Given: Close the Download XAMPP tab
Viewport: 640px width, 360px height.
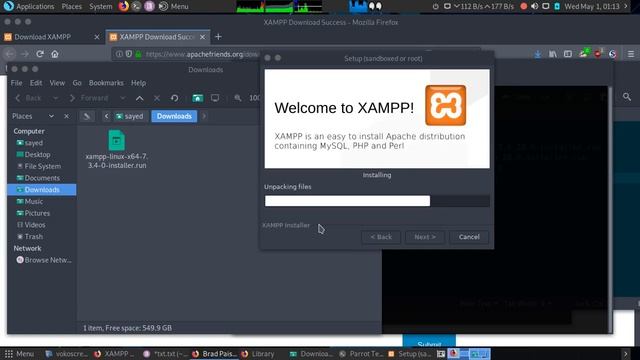Looking at the screenshot, I should click(97, 37).
